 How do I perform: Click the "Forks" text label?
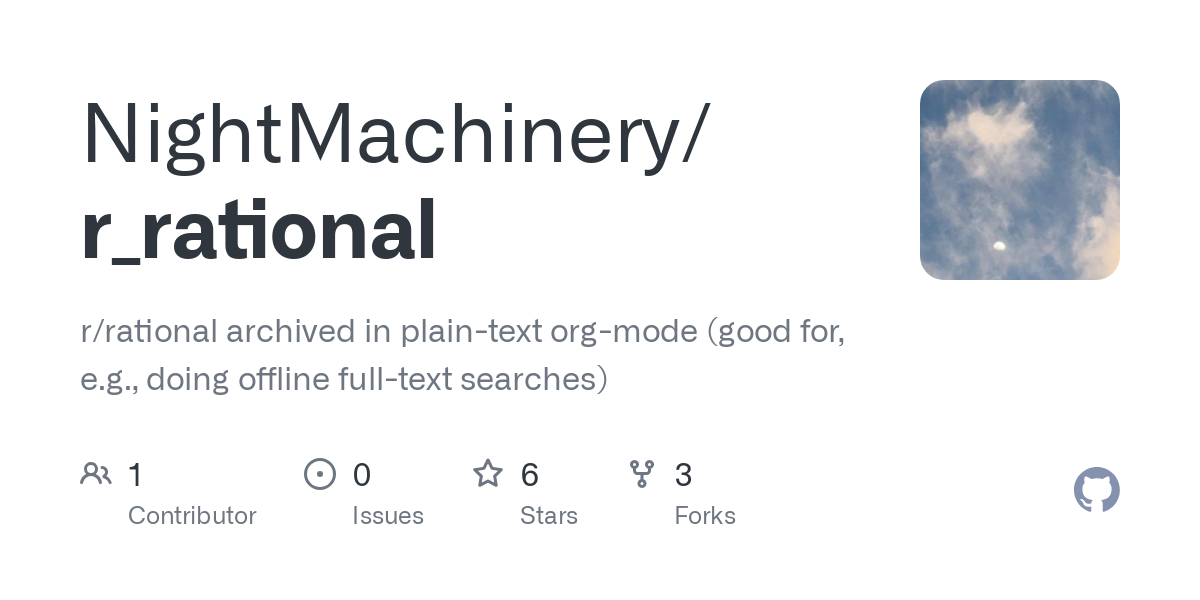coord(705,516)
